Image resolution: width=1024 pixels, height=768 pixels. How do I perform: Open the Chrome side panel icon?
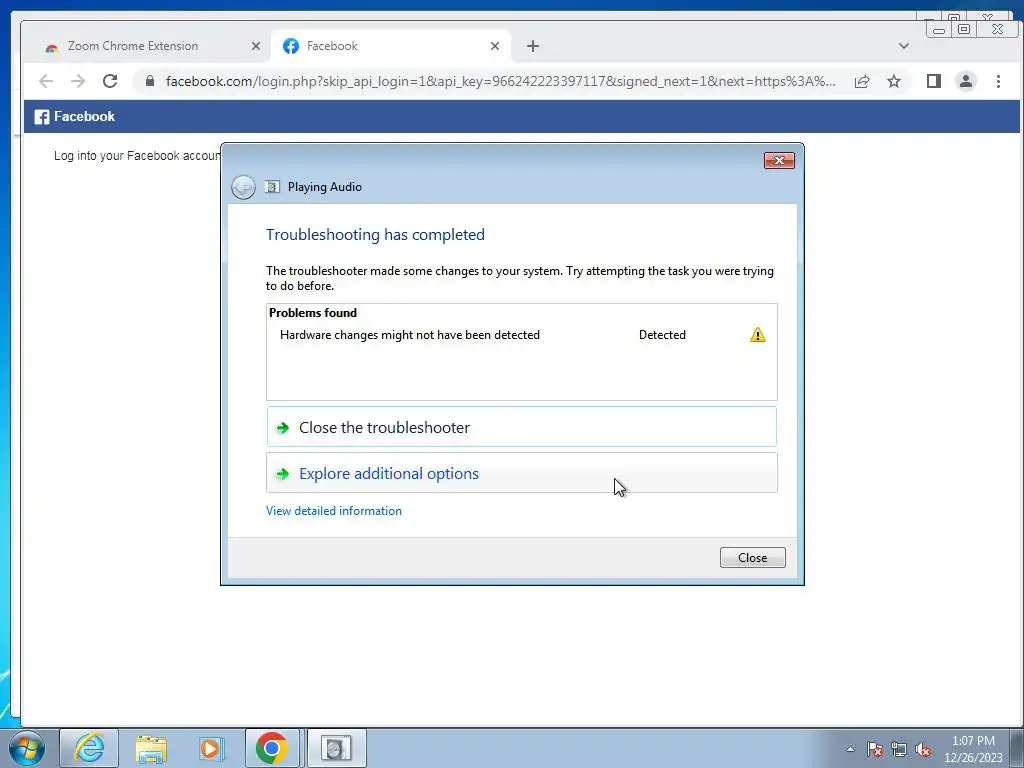934,81
